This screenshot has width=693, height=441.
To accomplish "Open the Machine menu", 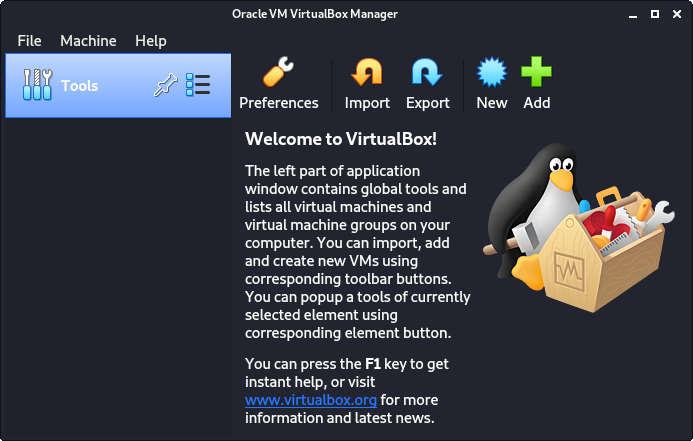I will [x=88, y=41].
